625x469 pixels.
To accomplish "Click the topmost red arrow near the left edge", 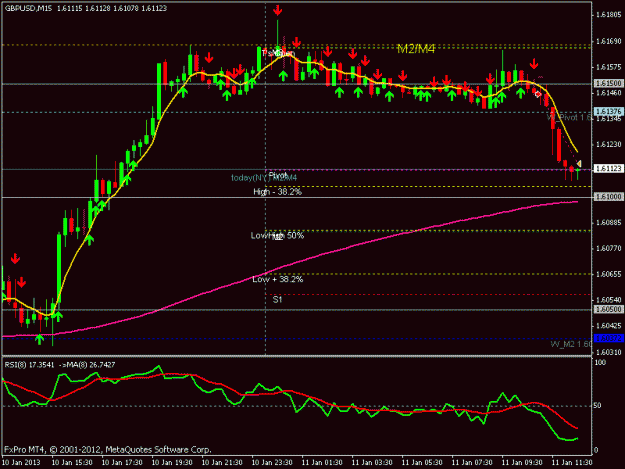I will [x=15, y=259].
